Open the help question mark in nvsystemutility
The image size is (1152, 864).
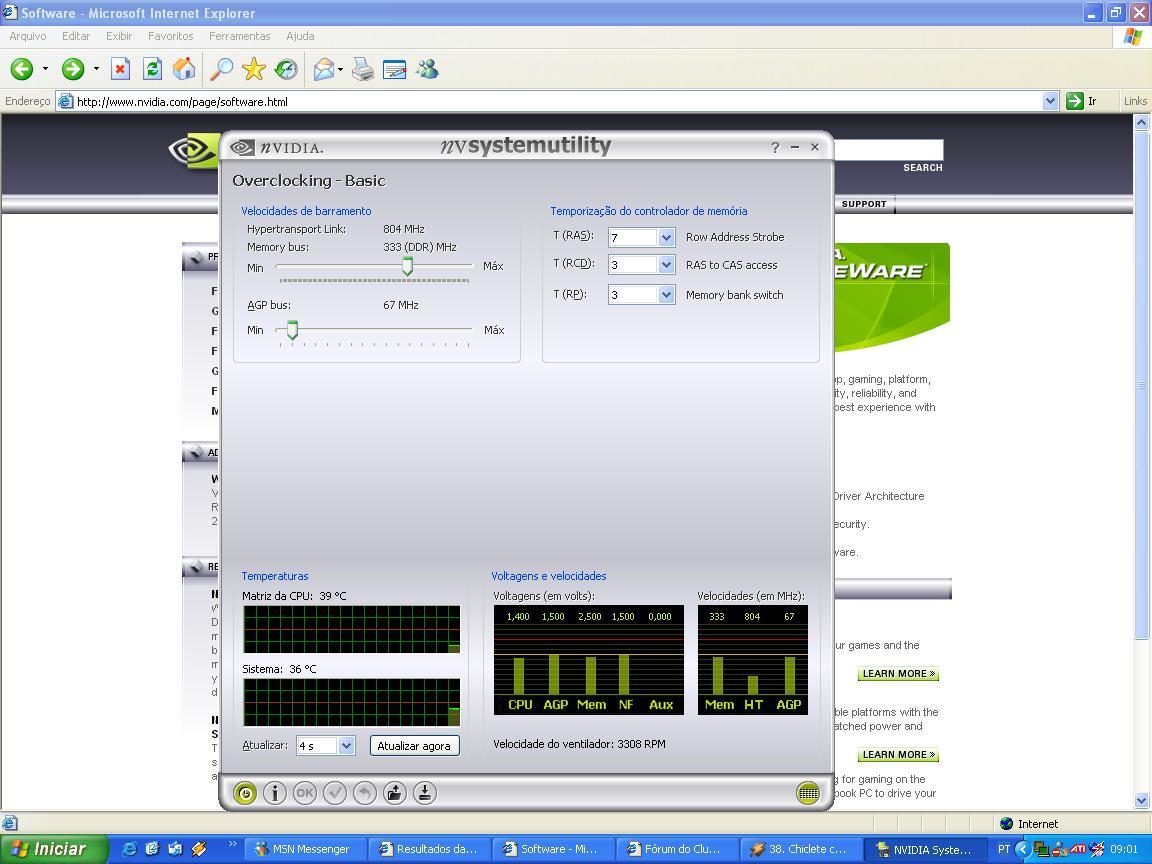pos(775,147)
